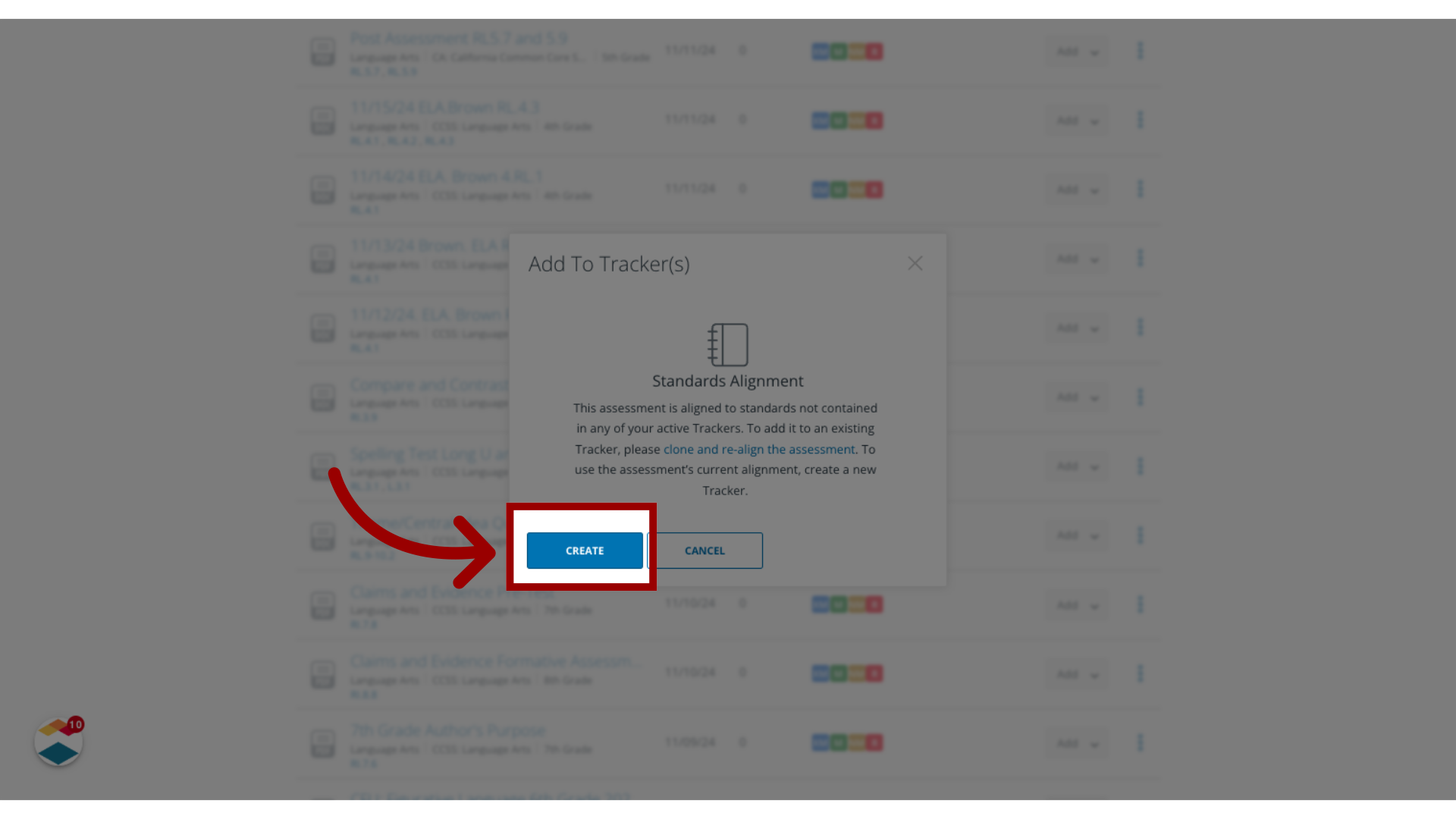Click the CREATE button in the dialog
This screenshot has width=1456, height=819.
(x=584, y=550)
